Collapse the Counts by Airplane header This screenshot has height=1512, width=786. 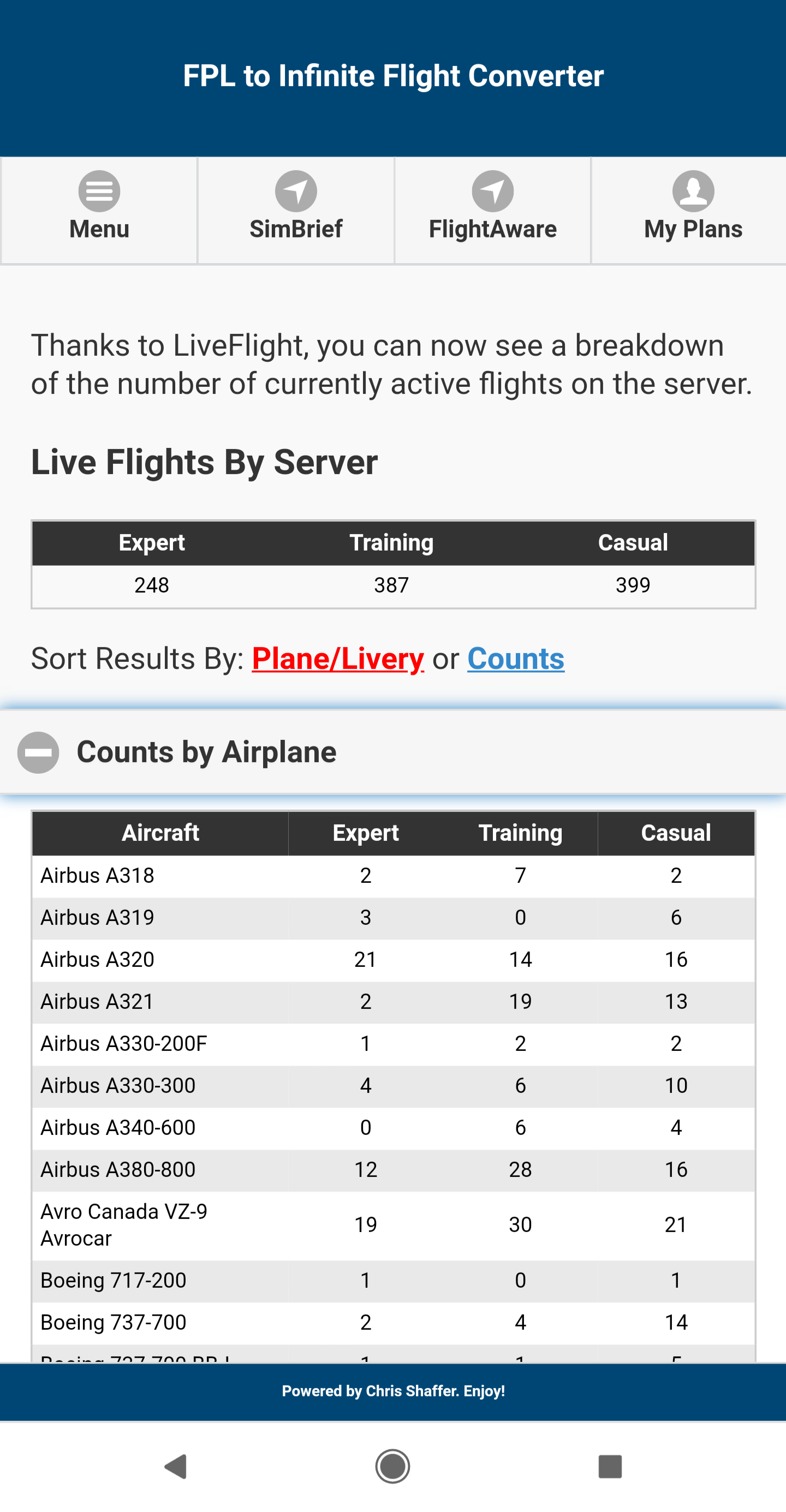(x=207, y=752)
